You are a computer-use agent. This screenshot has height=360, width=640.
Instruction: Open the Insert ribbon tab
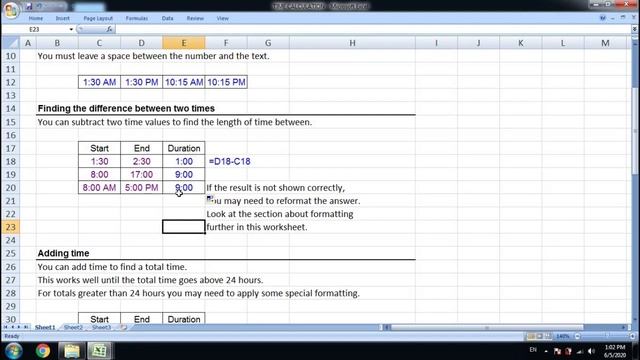tap(62, 18)
